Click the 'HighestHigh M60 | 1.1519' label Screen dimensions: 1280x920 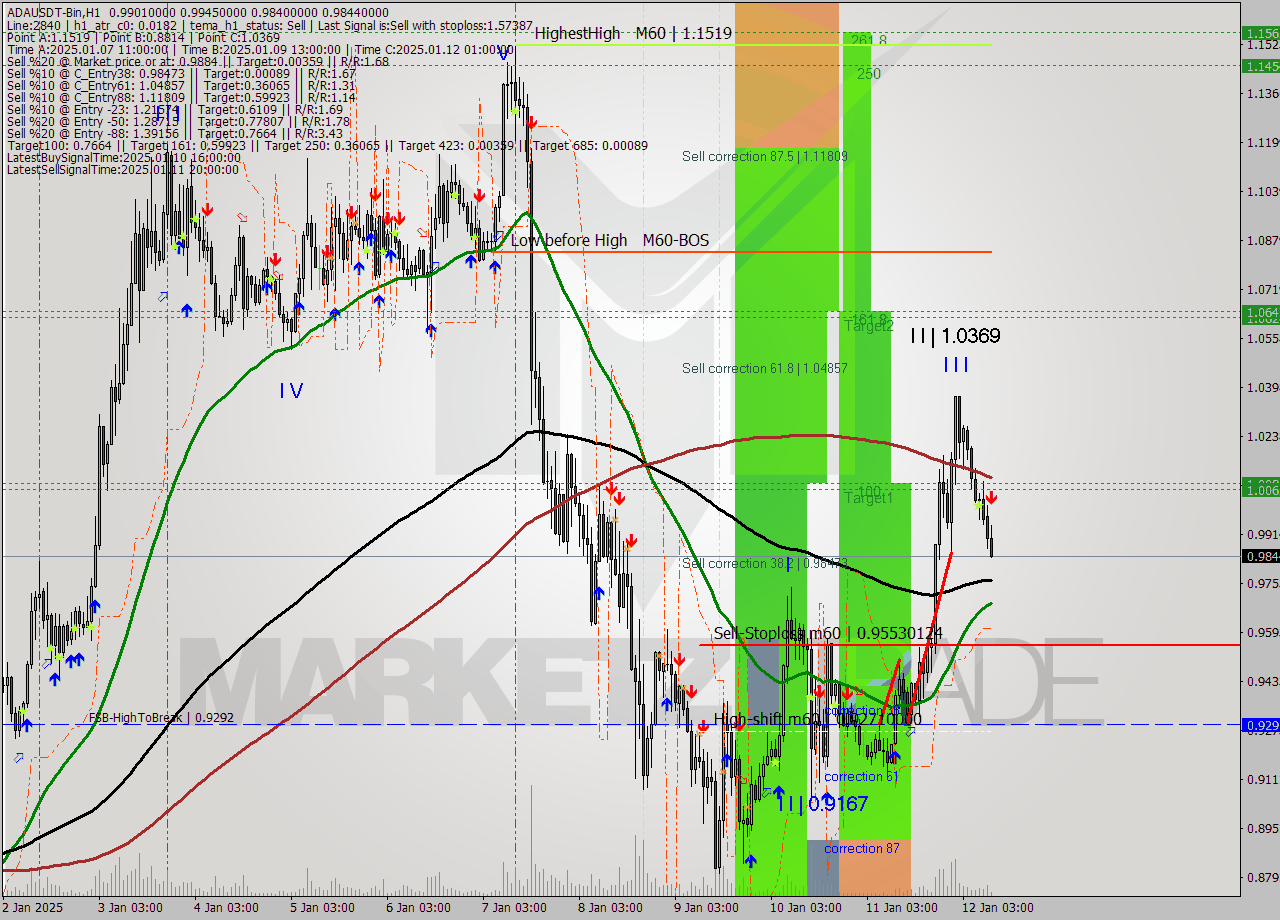633,33
